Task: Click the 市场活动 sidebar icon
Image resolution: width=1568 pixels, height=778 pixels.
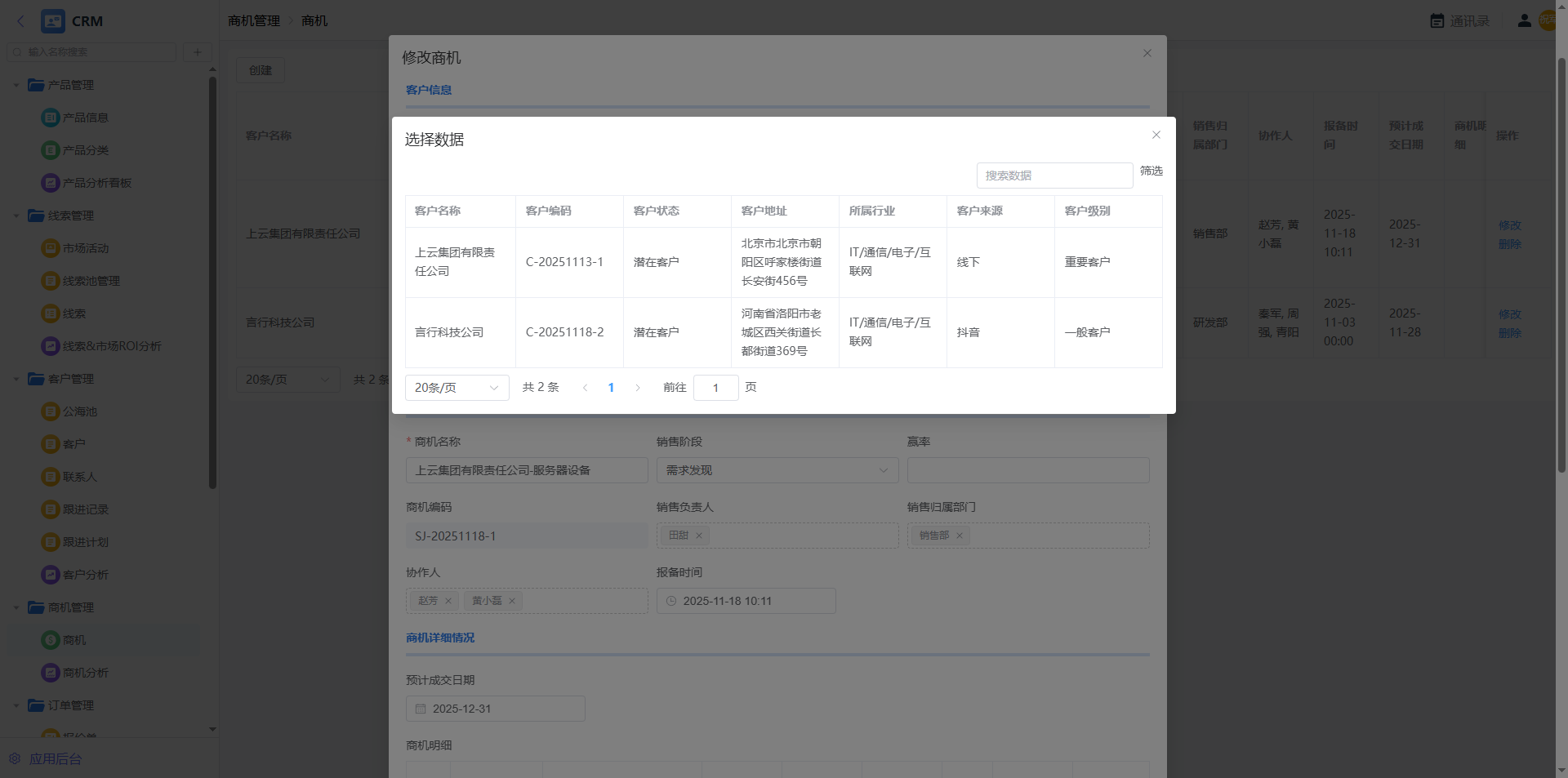Action: [50, 248]
